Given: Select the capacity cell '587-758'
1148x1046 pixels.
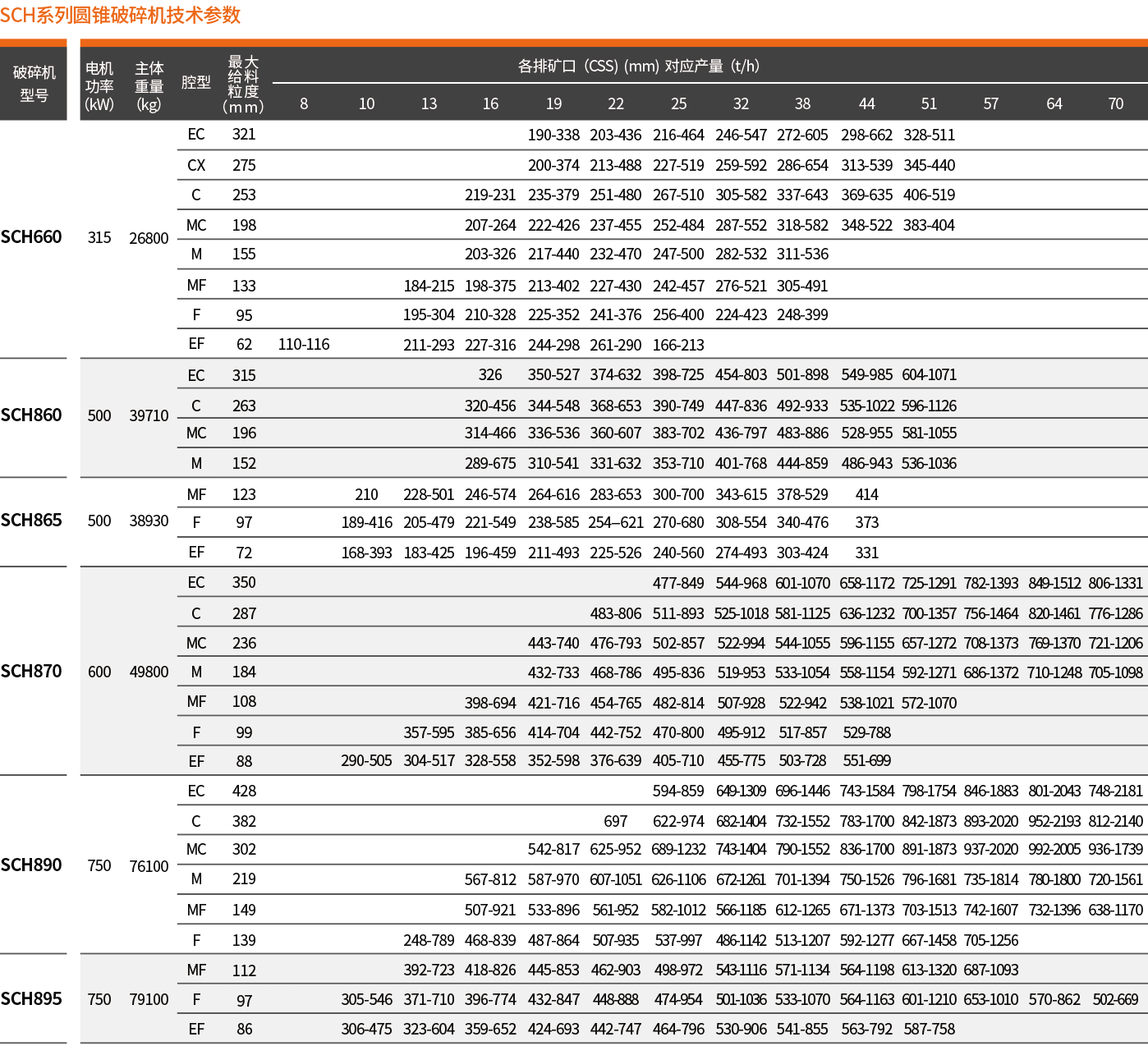Looking at the screenshot, I should [930, 1030].
